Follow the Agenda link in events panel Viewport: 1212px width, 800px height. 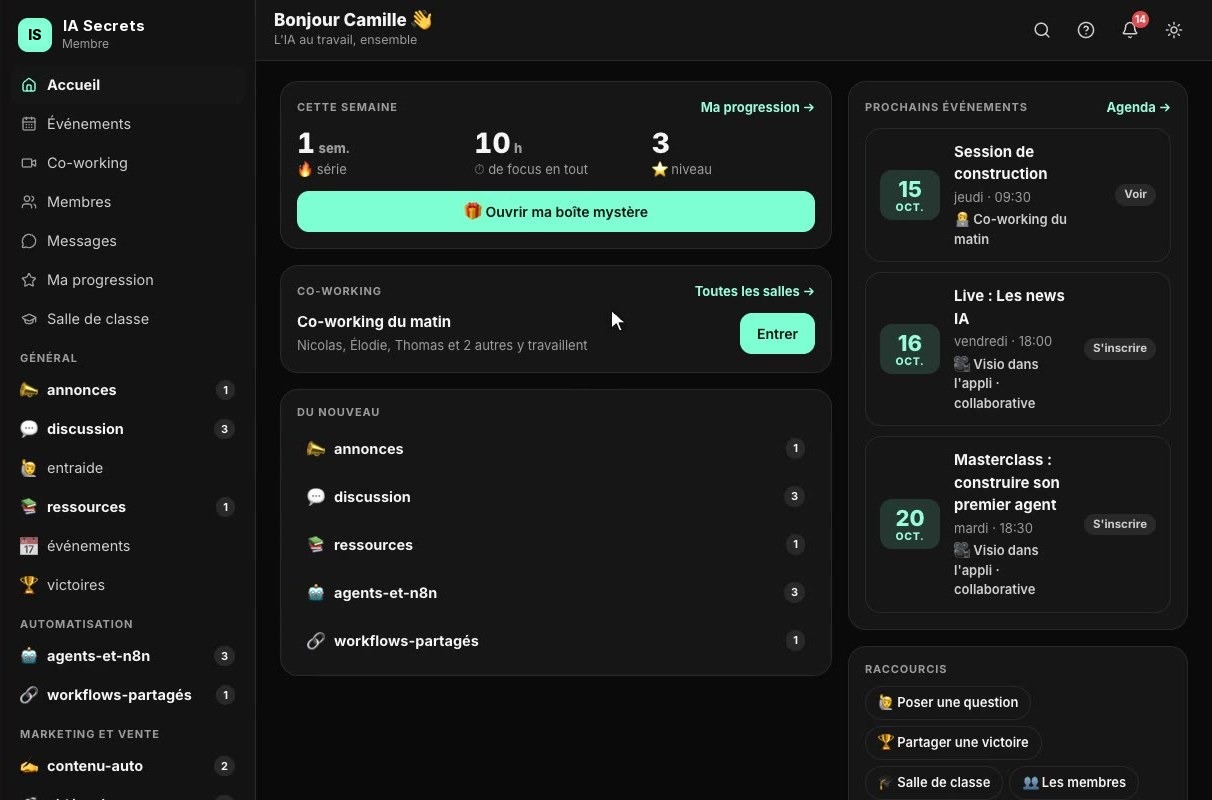click(x=1138, y=107)
